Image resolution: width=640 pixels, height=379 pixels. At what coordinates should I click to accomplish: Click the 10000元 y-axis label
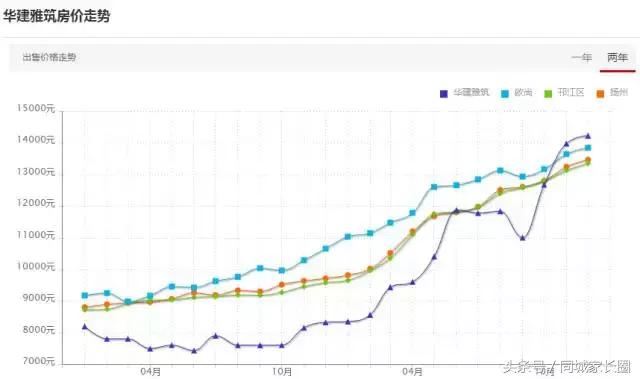[36, 266]
